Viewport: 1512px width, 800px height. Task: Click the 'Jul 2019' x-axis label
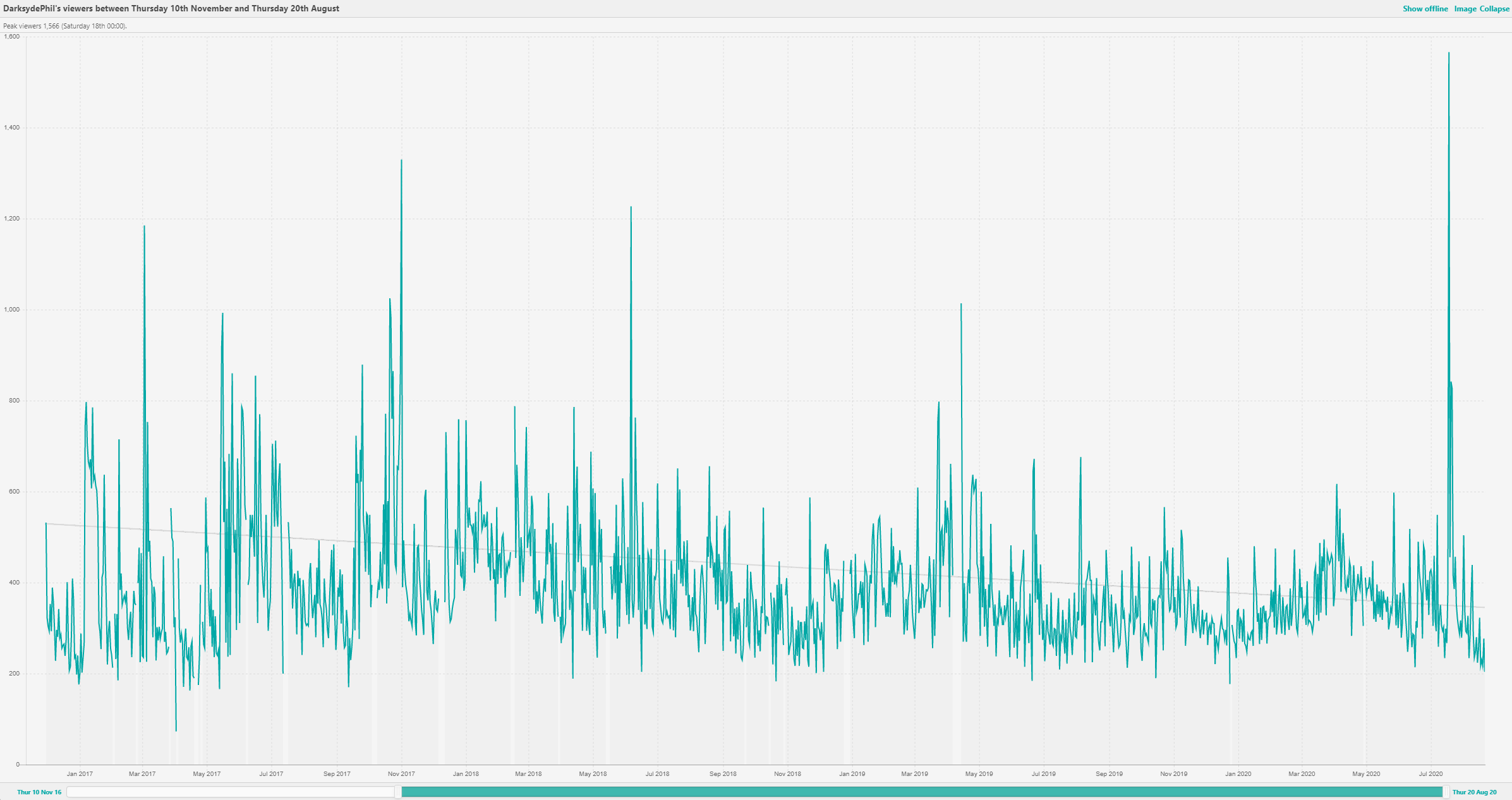pos(1043,774)
